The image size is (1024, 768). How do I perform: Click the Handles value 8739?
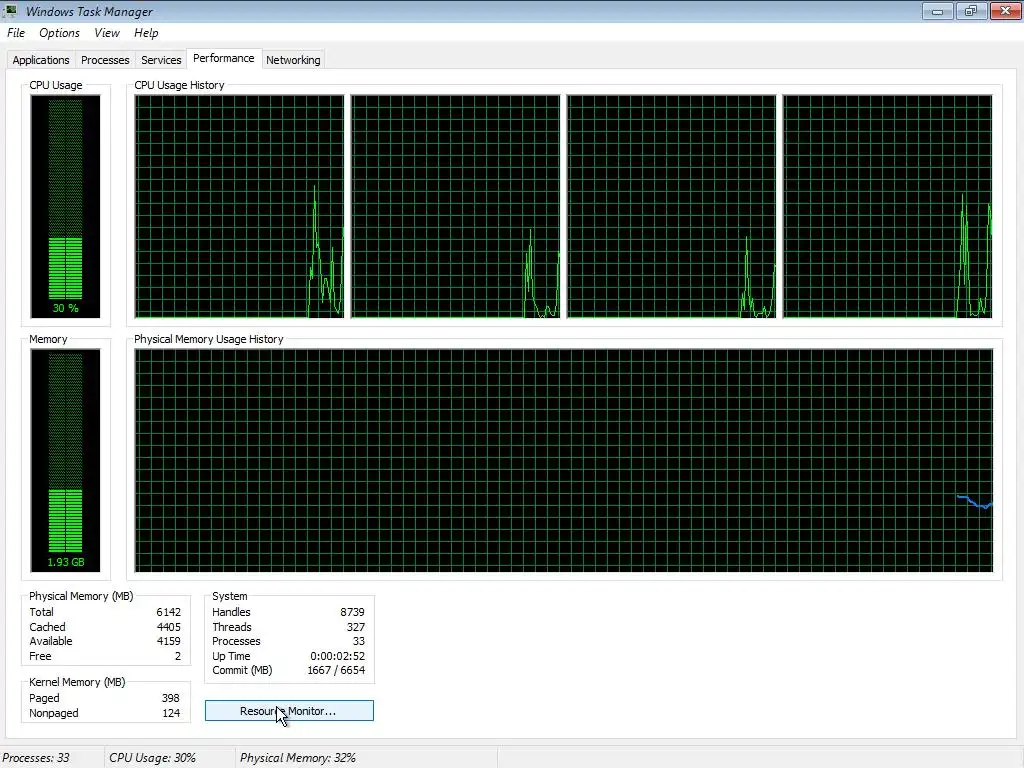click(352, 612)
